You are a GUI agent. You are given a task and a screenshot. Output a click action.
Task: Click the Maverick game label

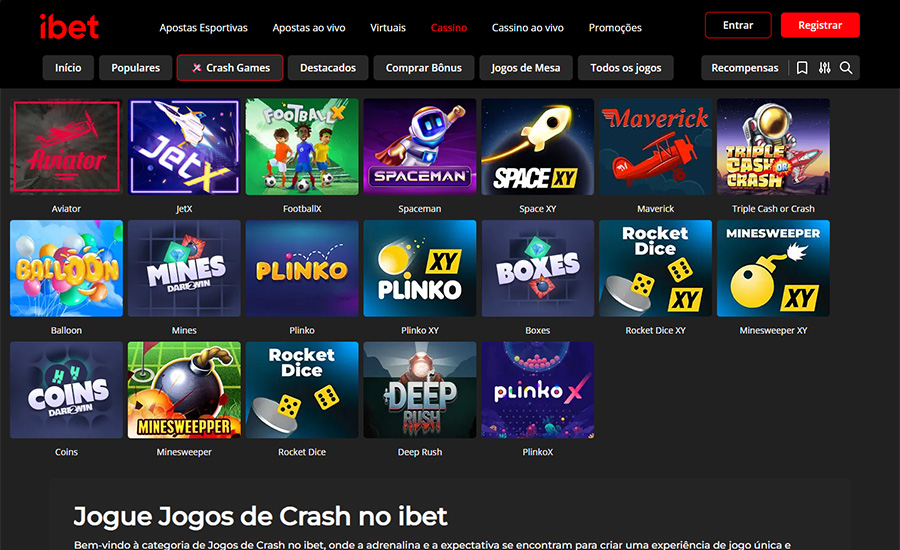[655, 209]
